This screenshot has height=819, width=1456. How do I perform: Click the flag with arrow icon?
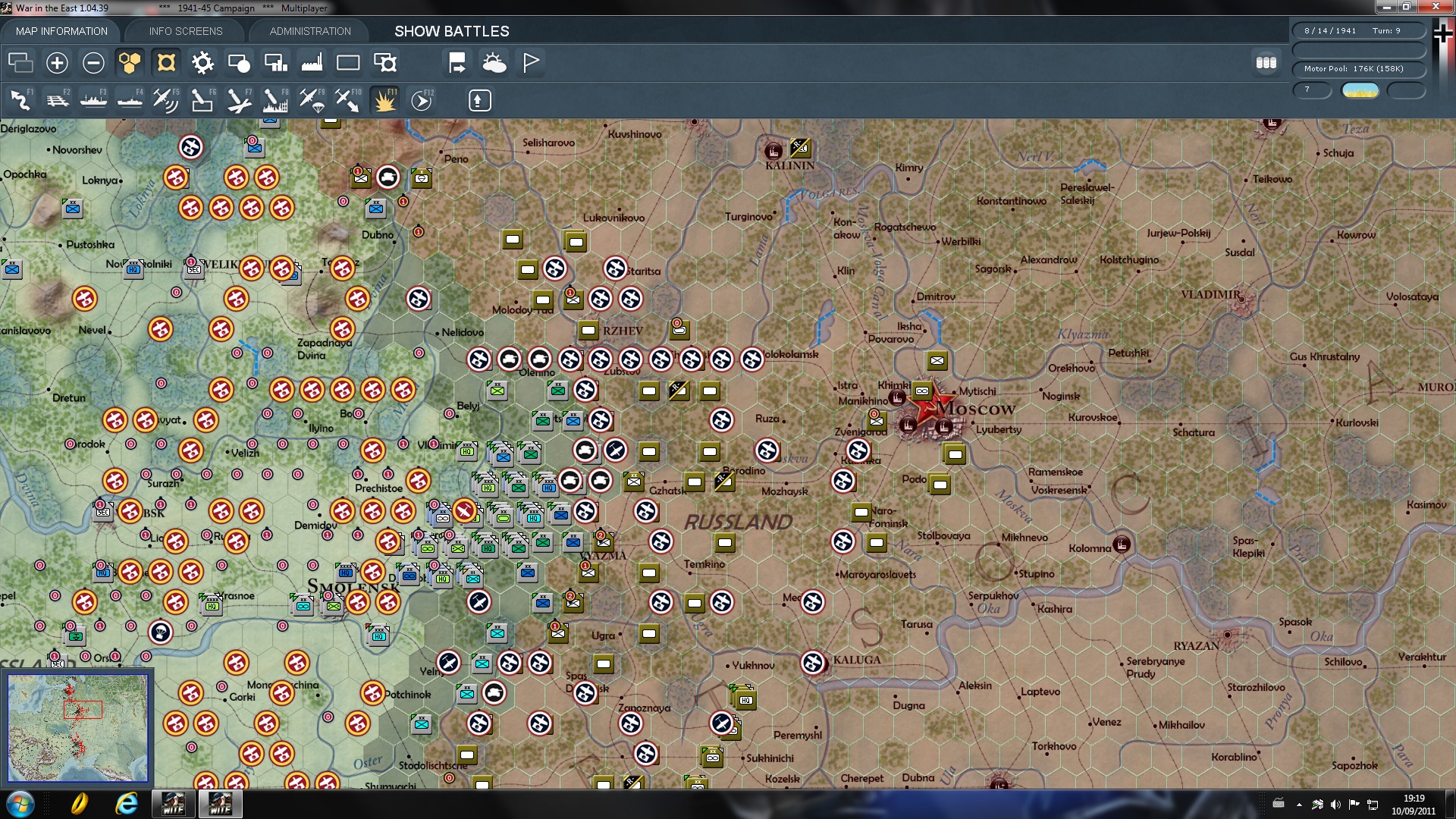click(x=457, y=63)
